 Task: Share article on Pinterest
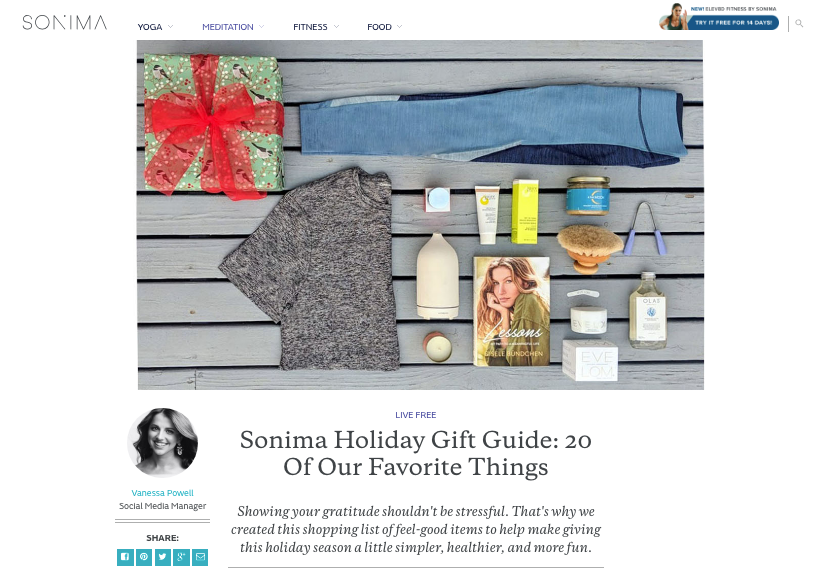pos(144,557)
